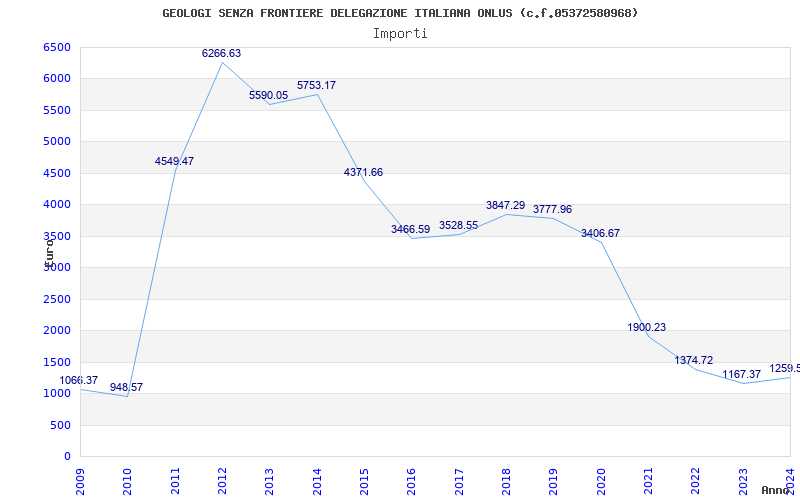Click the 2016 x-axis year label

click(x=412, y=481)
